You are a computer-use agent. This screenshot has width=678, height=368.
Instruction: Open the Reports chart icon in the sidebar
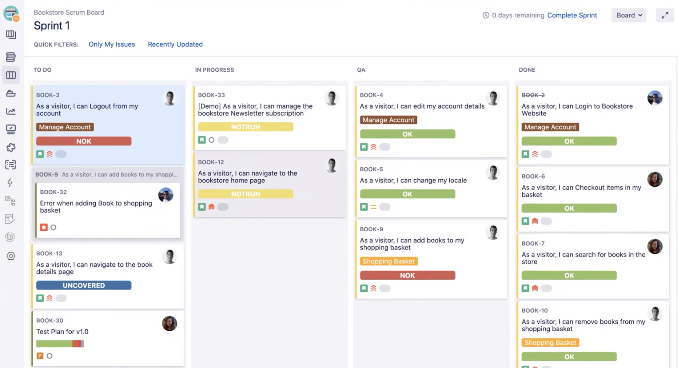[11, 112]
